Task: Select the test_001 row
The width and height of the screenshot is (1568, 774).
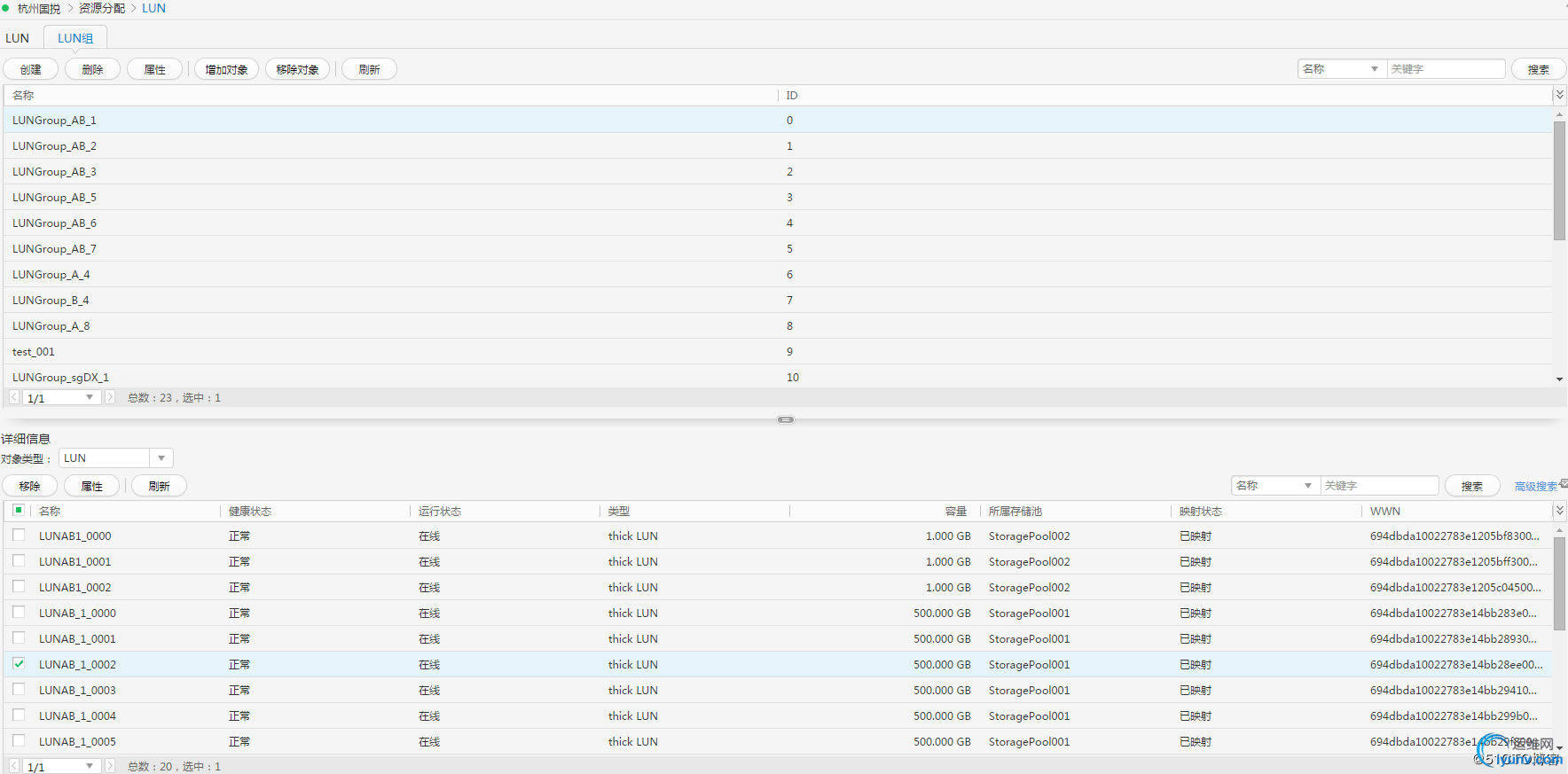Action: [x=778, y=351]
